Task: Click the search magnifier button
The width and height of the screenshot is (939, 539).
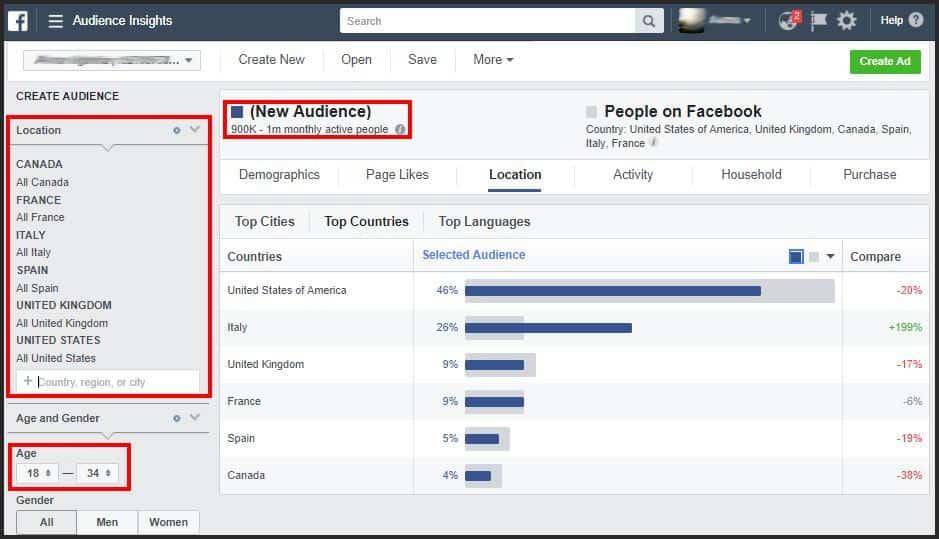Action: click(649, 21)
